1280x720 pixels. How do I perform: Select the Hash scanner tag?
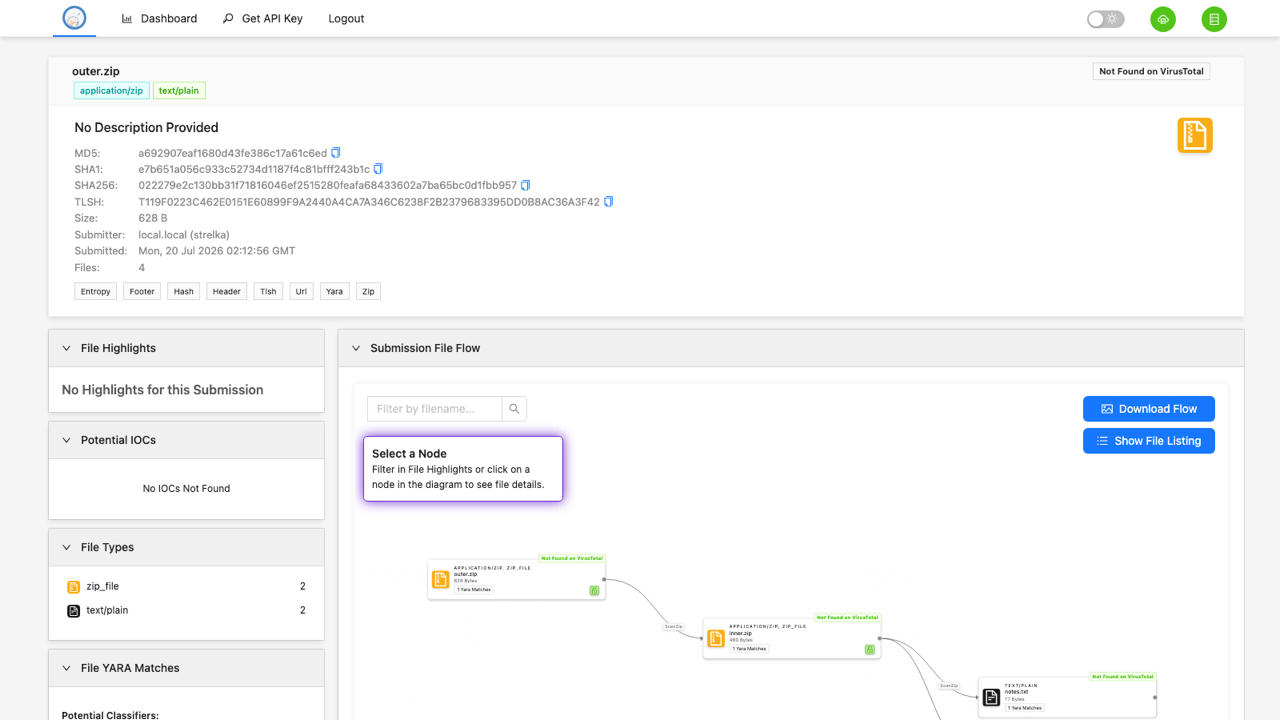coord(184,292)
